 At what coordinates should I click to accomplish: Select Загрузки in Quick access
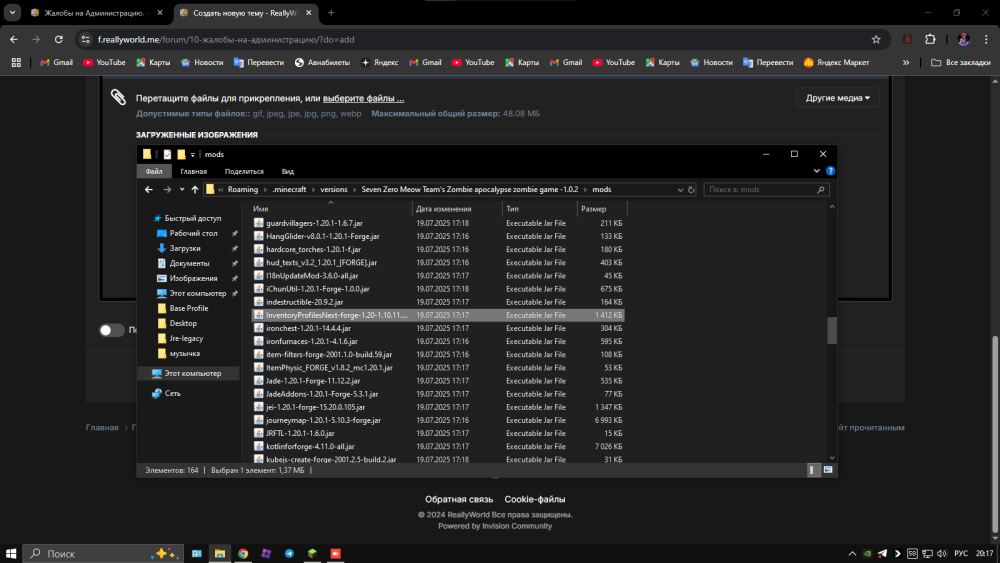[185, 248]
